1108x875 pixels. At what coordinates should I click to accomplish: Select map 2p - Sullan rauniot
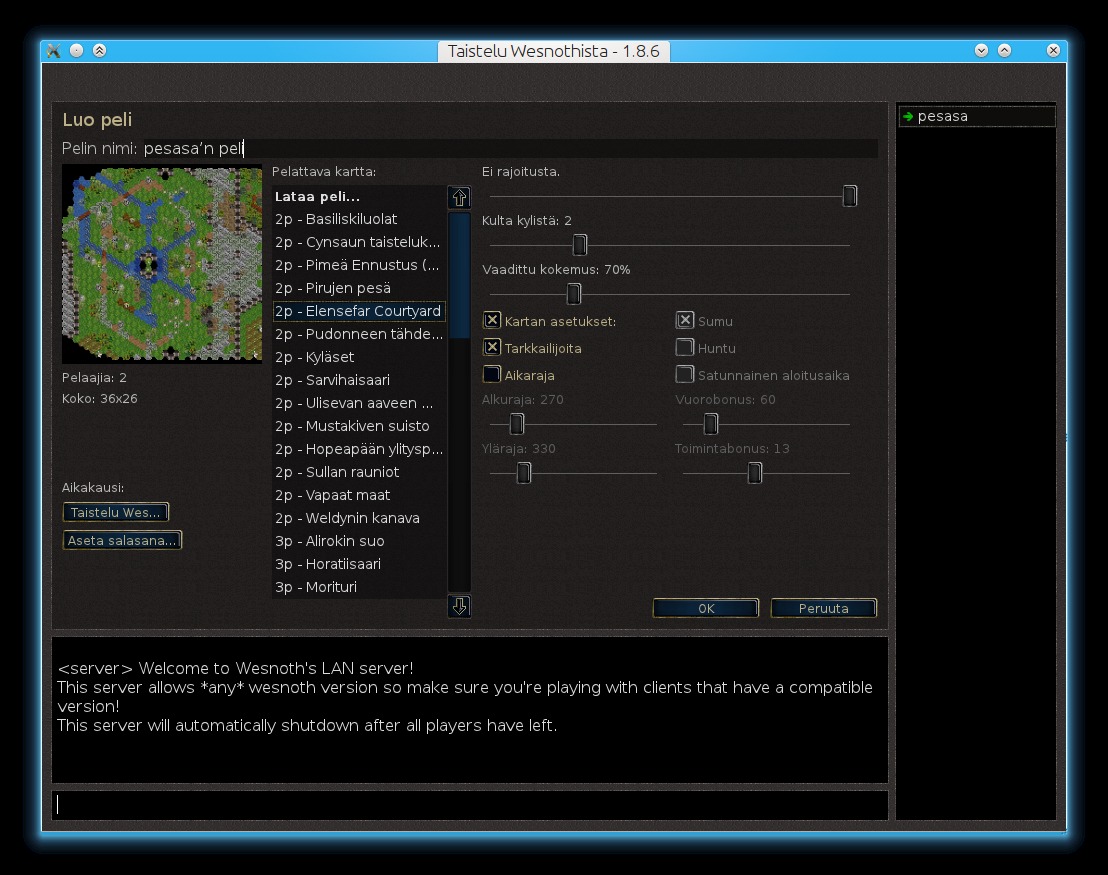coord(359,472)
